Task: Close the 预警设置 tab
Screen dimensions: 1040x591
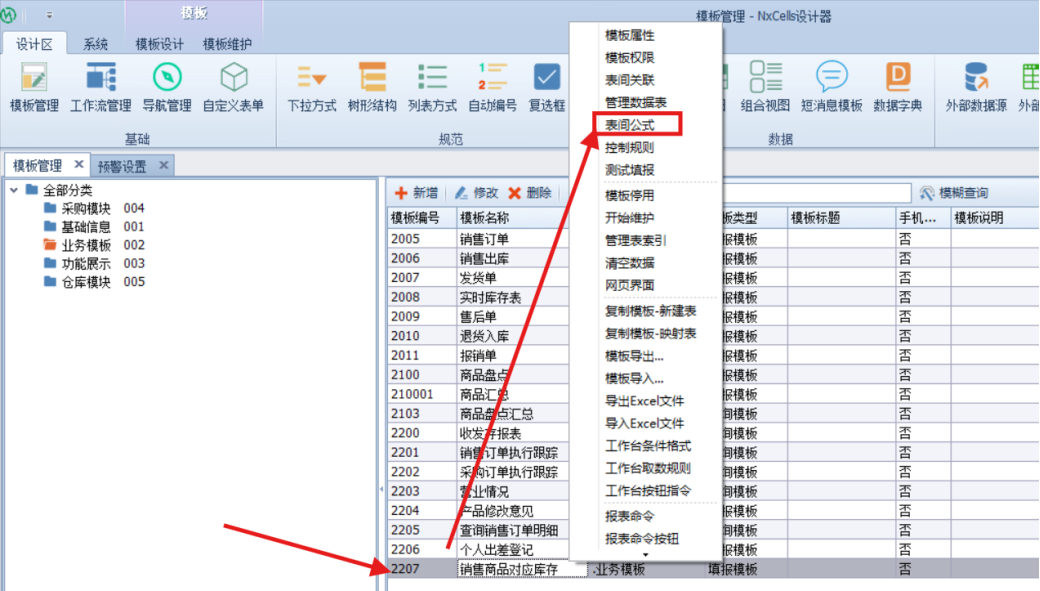Action: pos(164,165)
